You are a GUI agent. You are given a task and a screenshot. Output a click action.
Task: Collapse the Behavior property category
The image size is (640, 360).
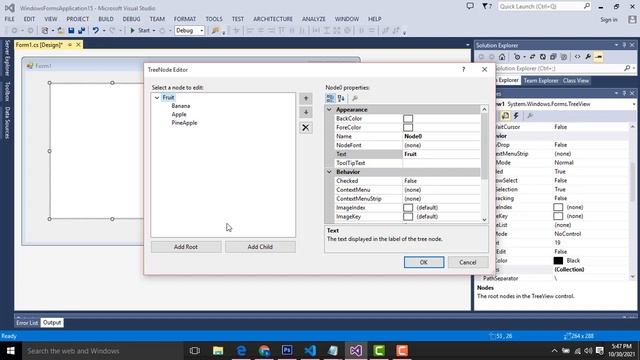[x=329, y=172]
